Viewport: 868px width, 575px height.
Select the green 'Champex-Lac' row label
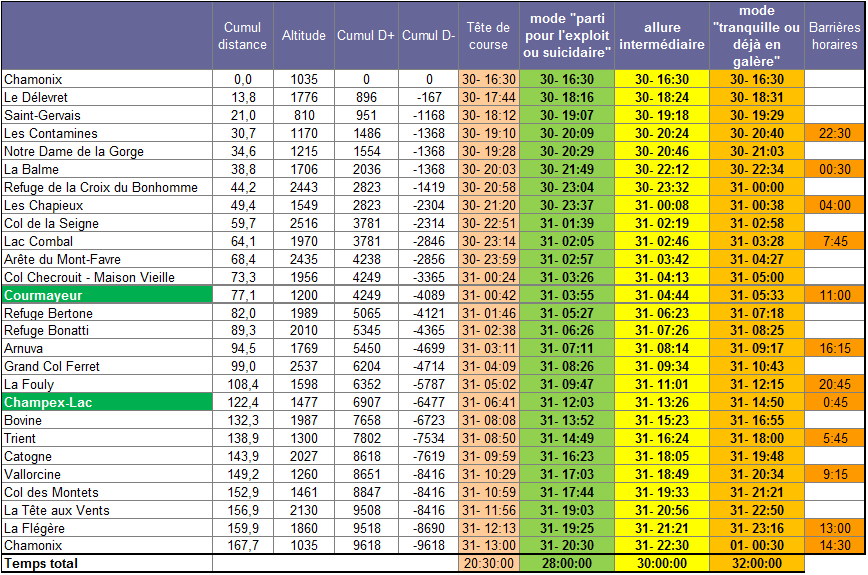(x=107, y=402)
